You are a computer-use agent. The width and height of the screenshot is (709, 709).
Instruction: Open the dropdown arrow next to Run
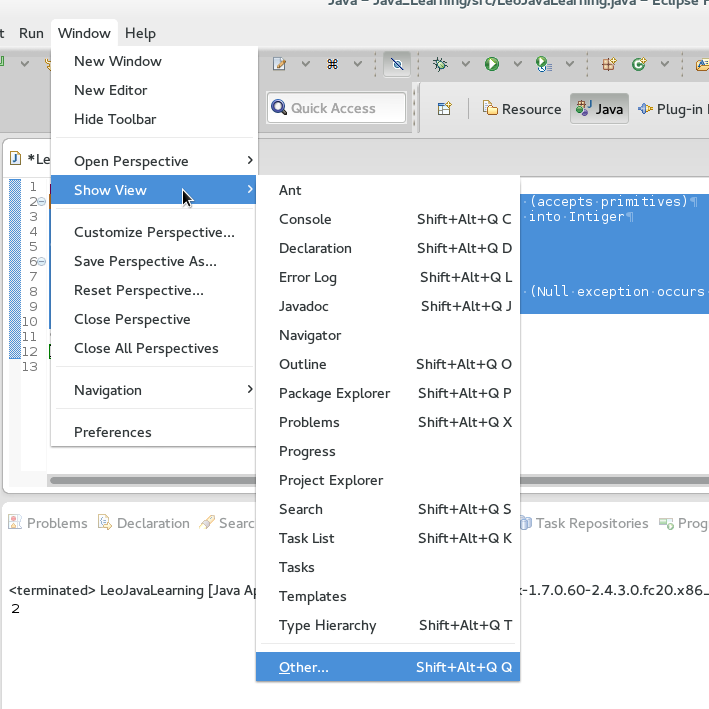coord(517,64)
